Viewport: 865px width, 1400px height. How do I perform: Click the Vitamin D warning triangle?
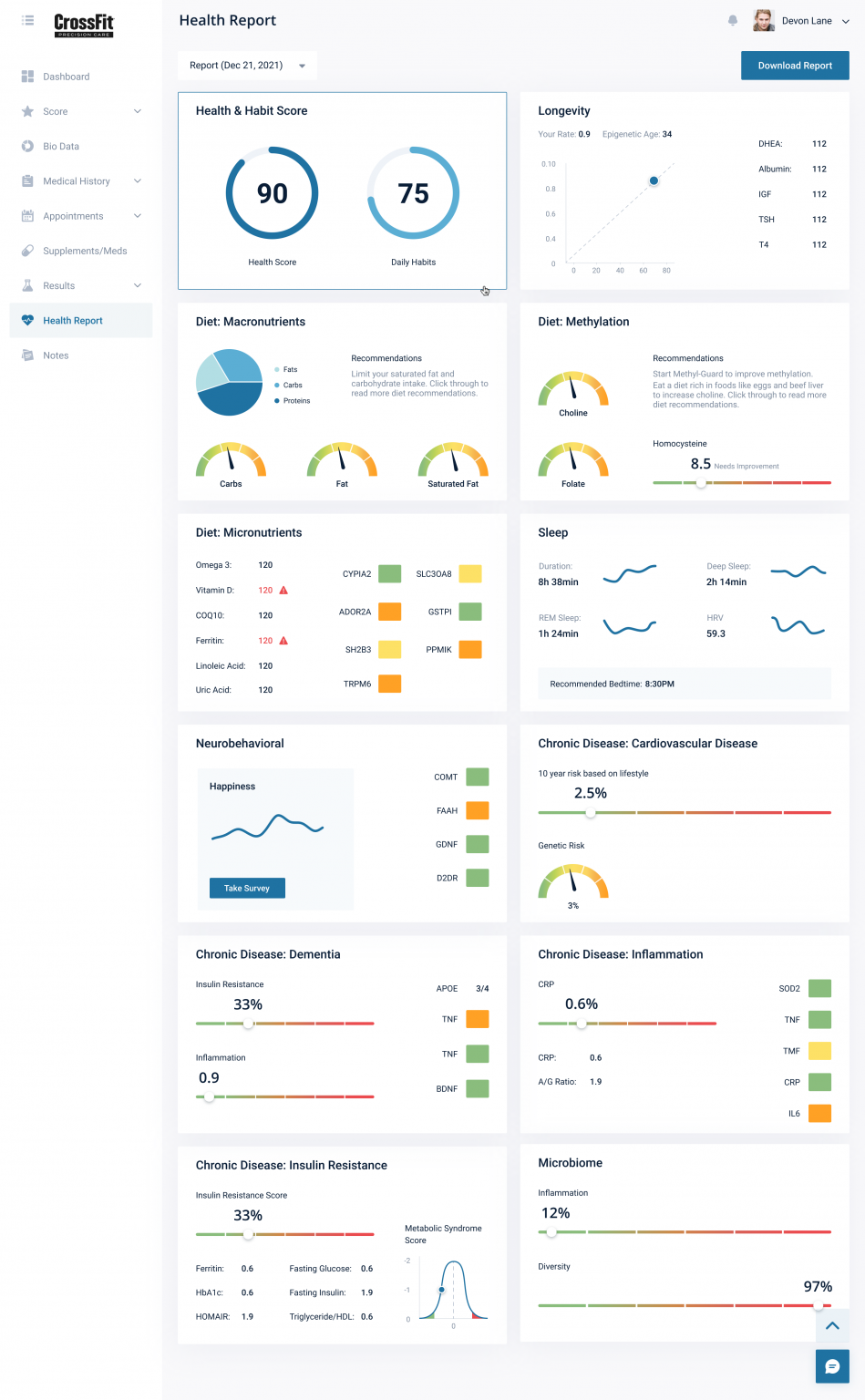[x=283, y=590]
